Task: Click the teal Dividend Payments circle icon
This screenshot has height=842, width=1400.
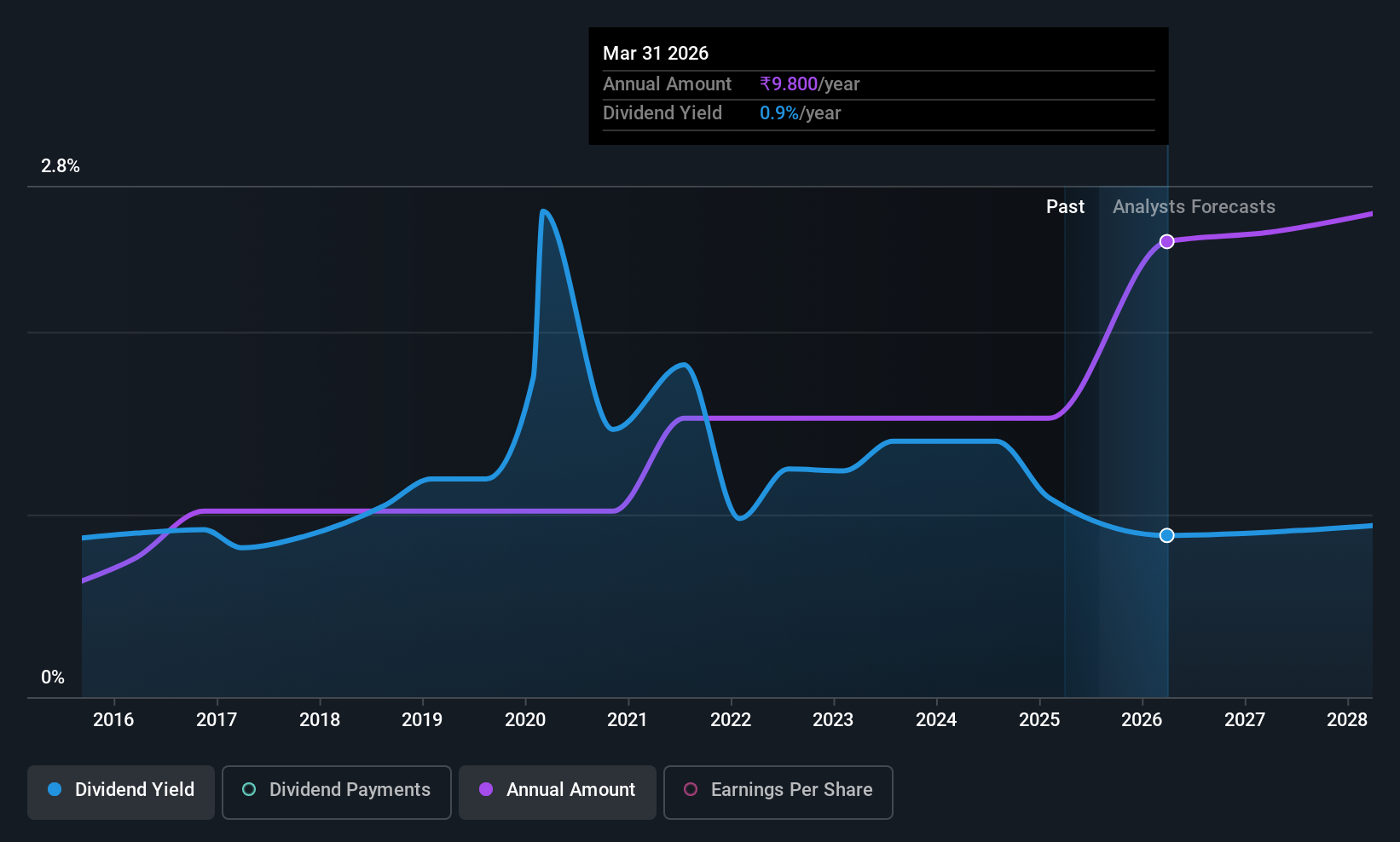Action: [249, 789]
